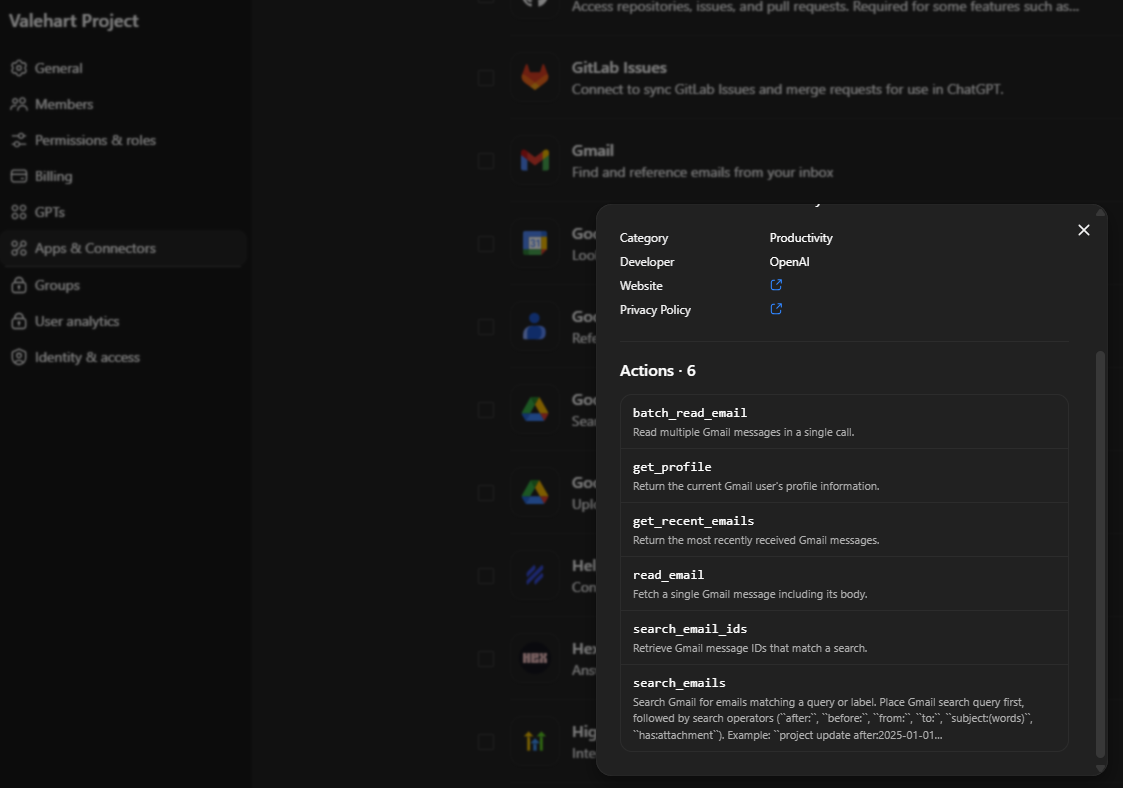Click the GitLab fox logo icon

(x=535, y=77)
